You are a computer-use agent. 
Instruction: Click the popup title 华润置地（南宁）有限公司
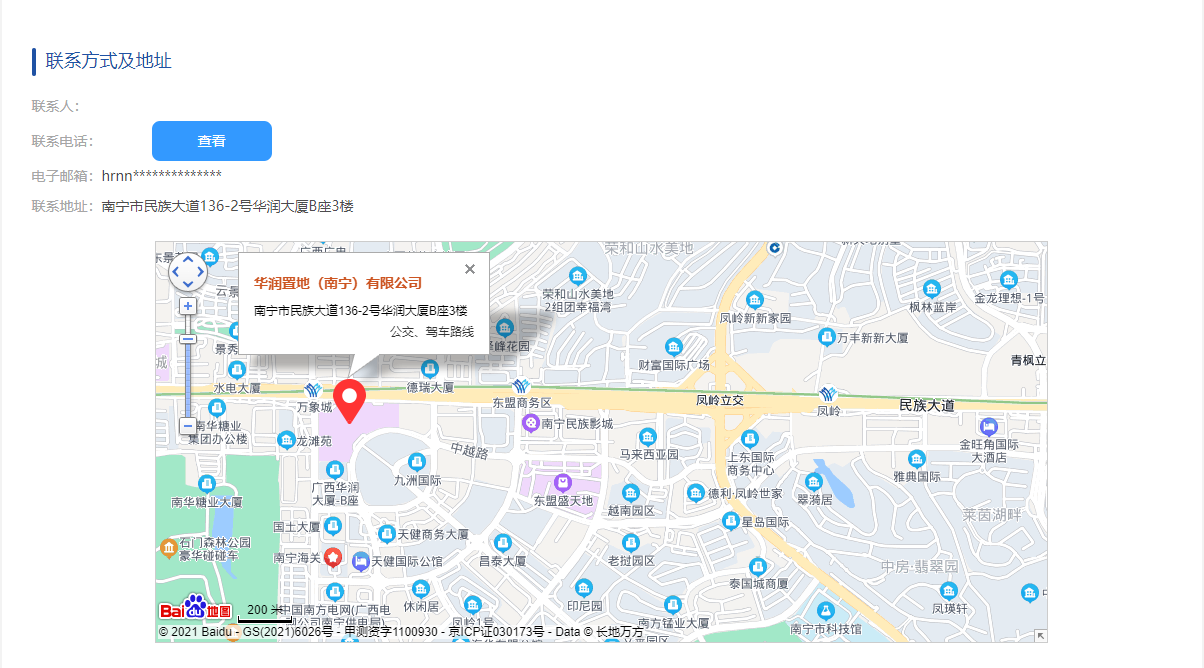tap(338, 283)
